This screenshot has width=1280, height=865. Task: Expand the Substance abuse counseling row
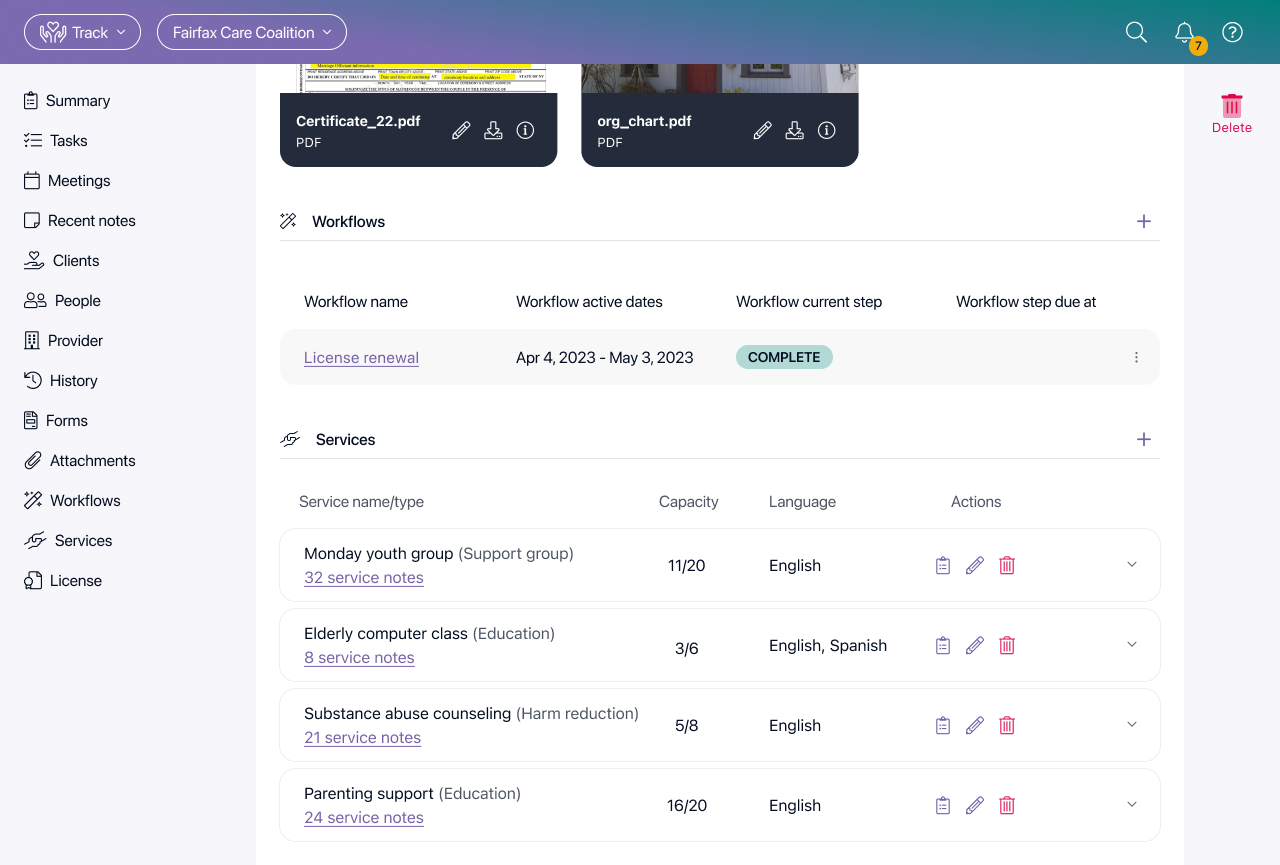pyautogui.click(x=1132, y=724)
